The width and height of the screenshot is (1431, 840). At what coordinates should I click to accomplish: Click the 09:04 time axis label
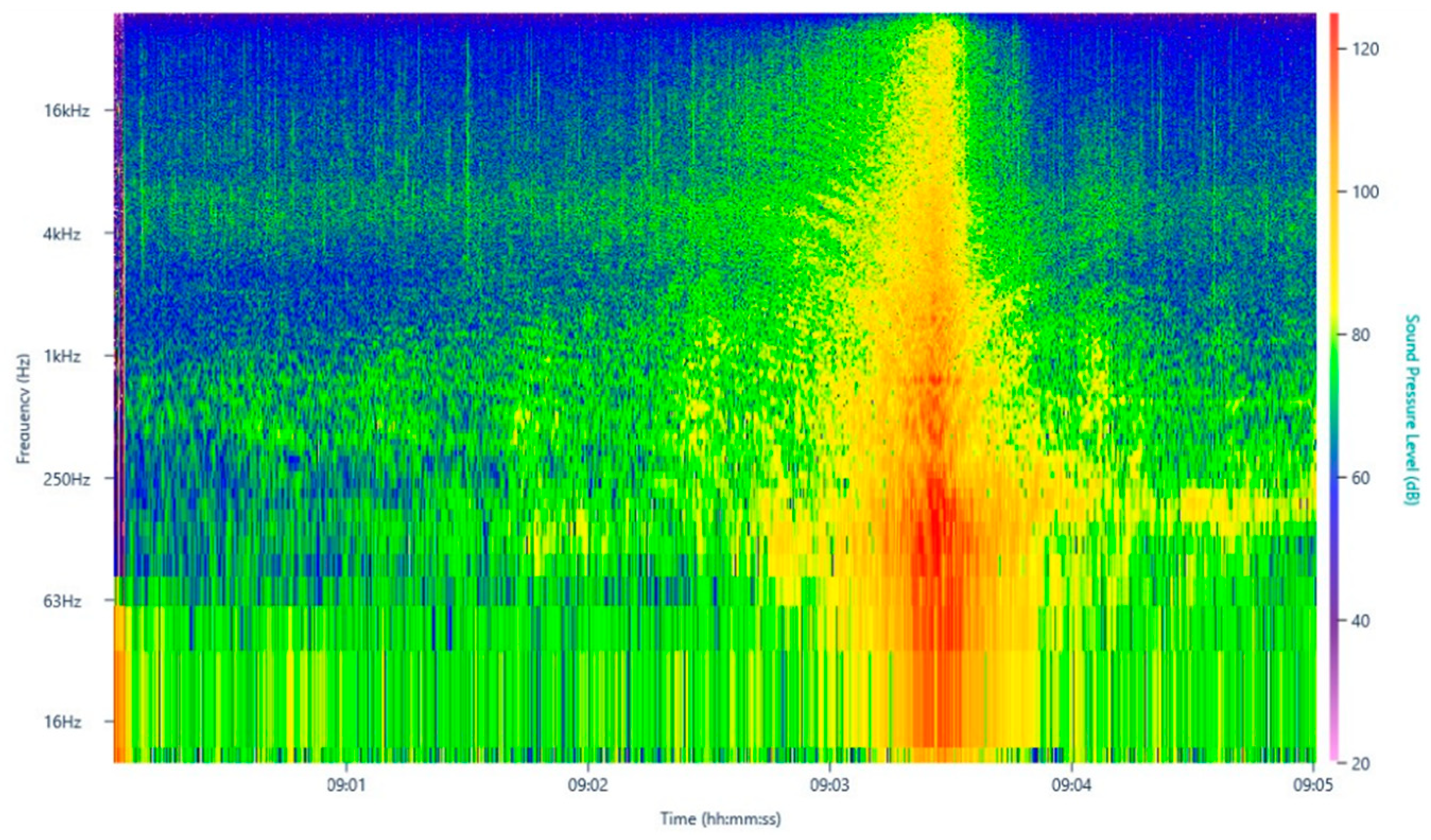(x=1072, y=784)
